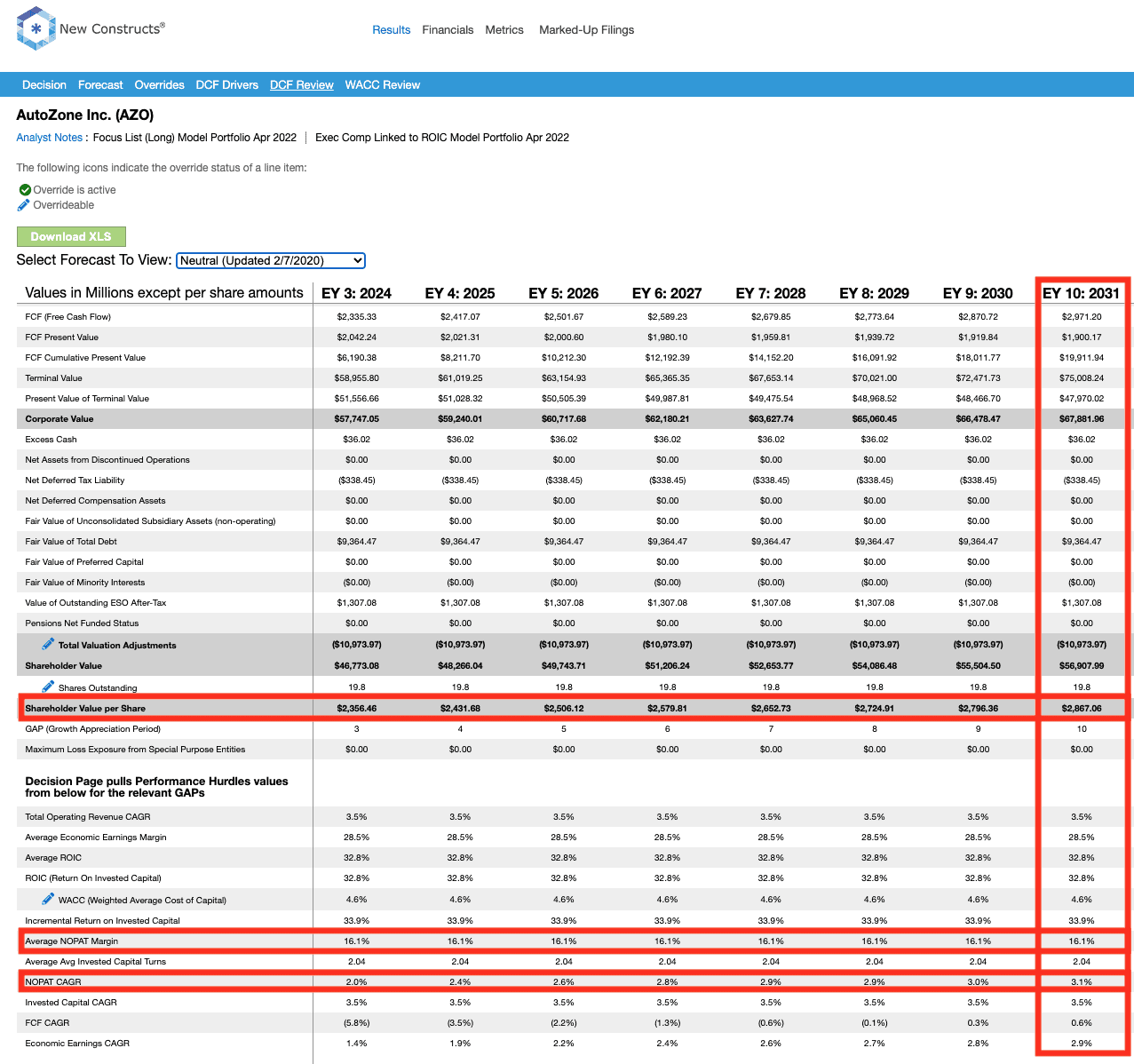This screenshot has height=1064, width=1134.
Task: Open the Marked-Up Filings tab
Action: click(587, 30)
